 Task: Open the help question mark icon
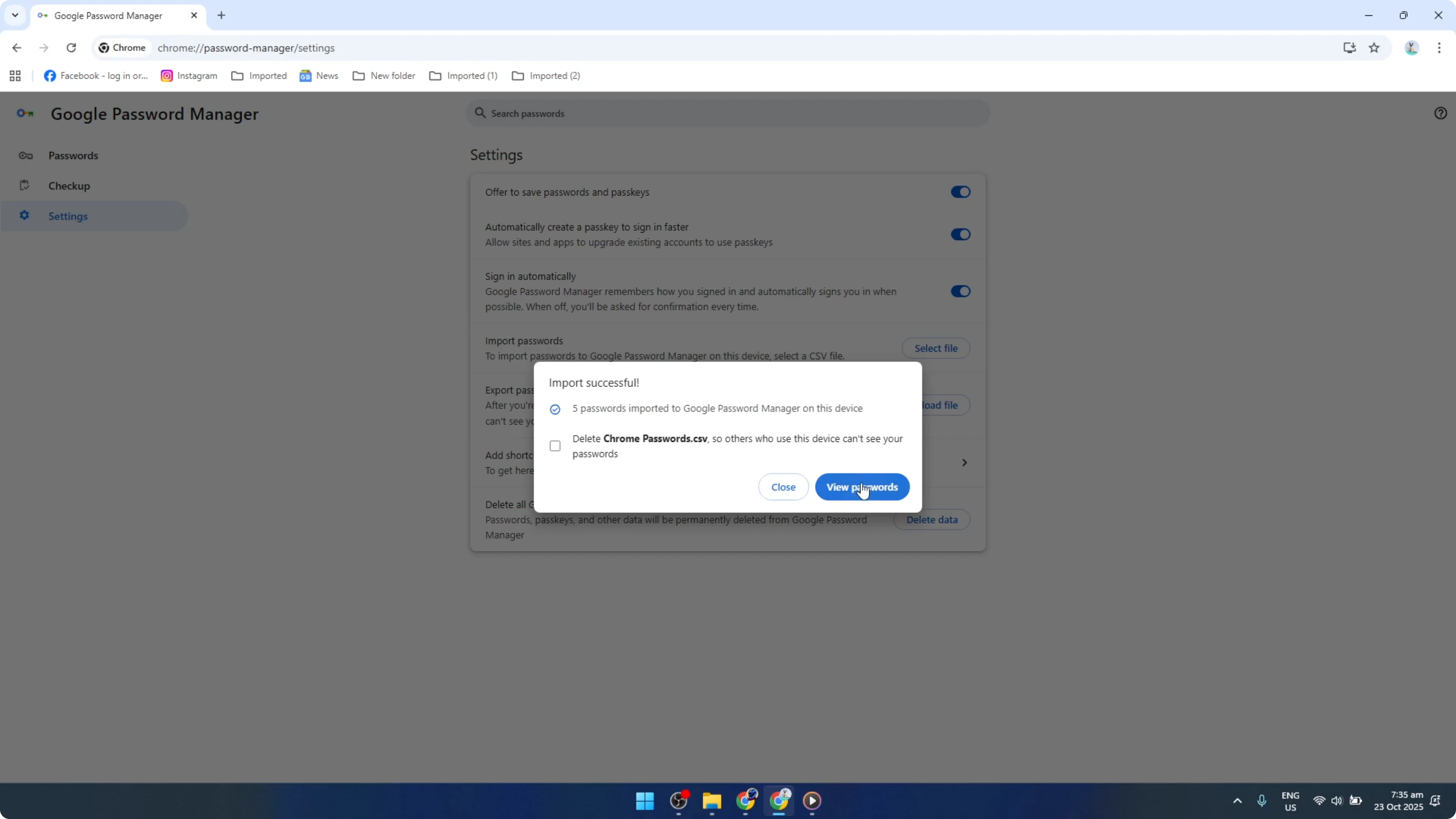coord(1440,113)
